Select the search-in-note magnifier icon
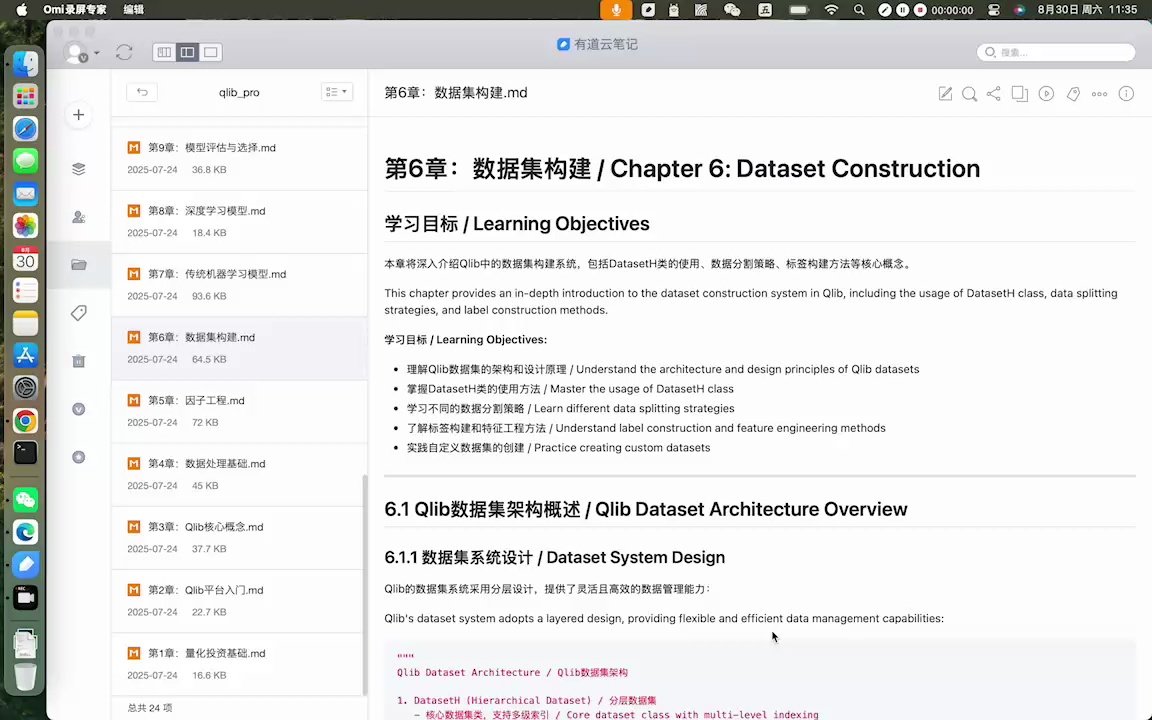Image resolution: width=1152 pixels, height=720 pixels. click(x=969, y=93)
